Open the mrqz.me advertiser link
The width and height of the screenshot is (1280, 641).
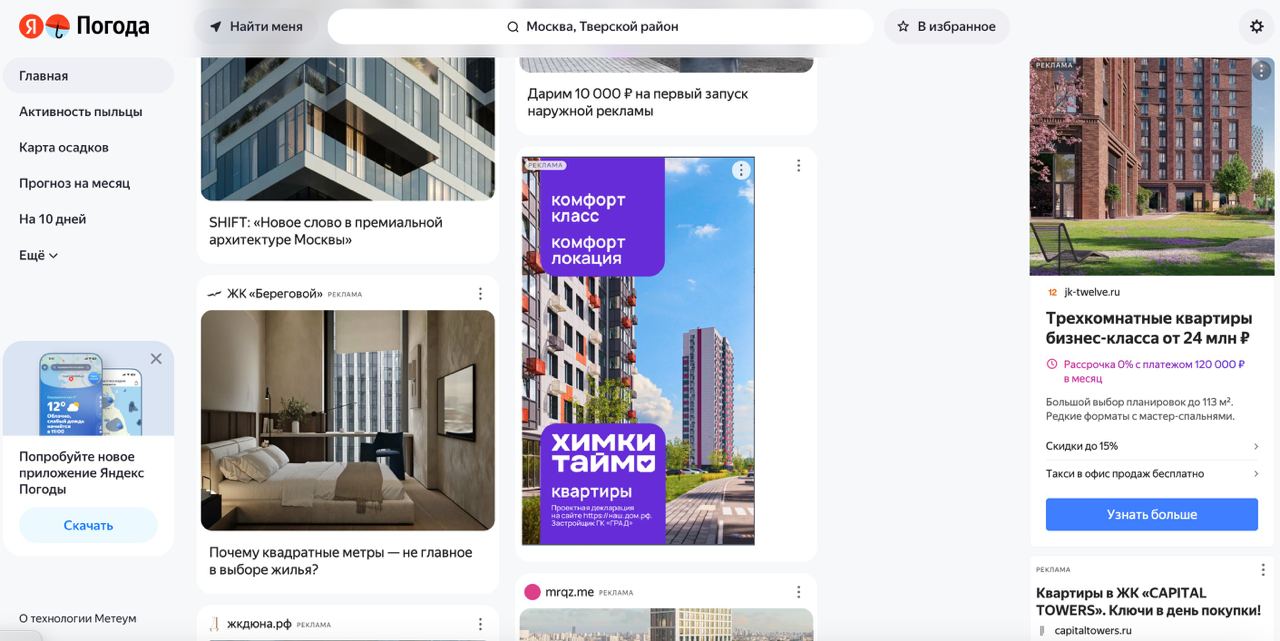pyautogui.click(x=569, y=592)
